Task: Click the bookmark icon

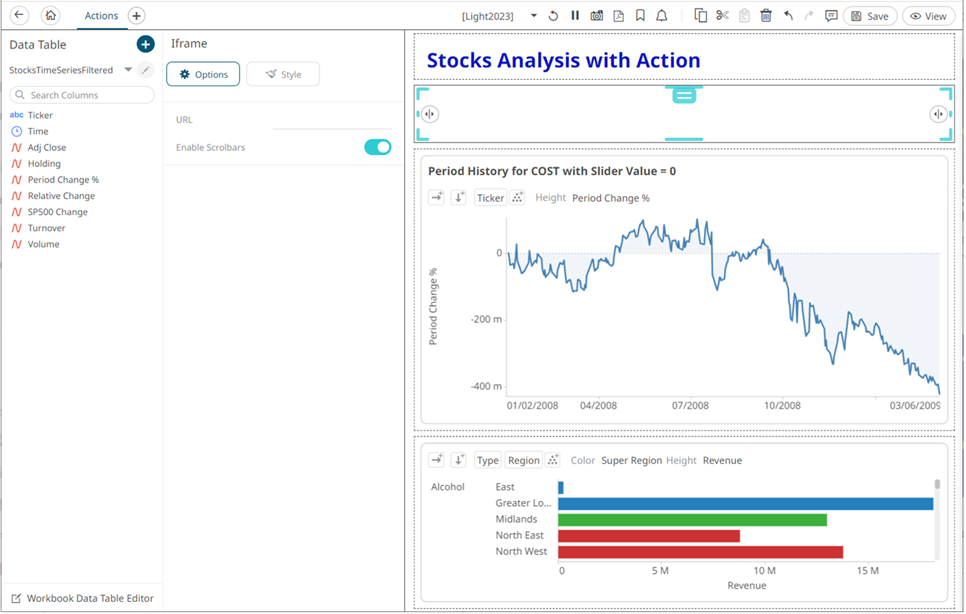Action: [x=640, y=16]
